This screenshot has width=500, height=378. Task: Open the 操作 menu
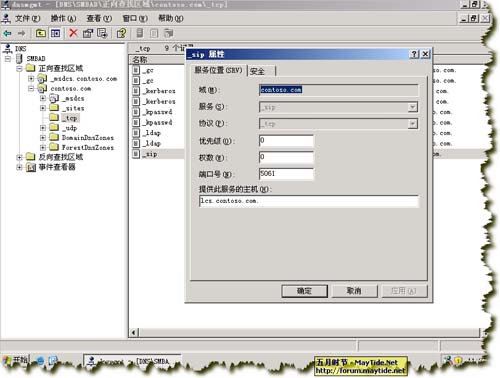[x=63, y=18]
